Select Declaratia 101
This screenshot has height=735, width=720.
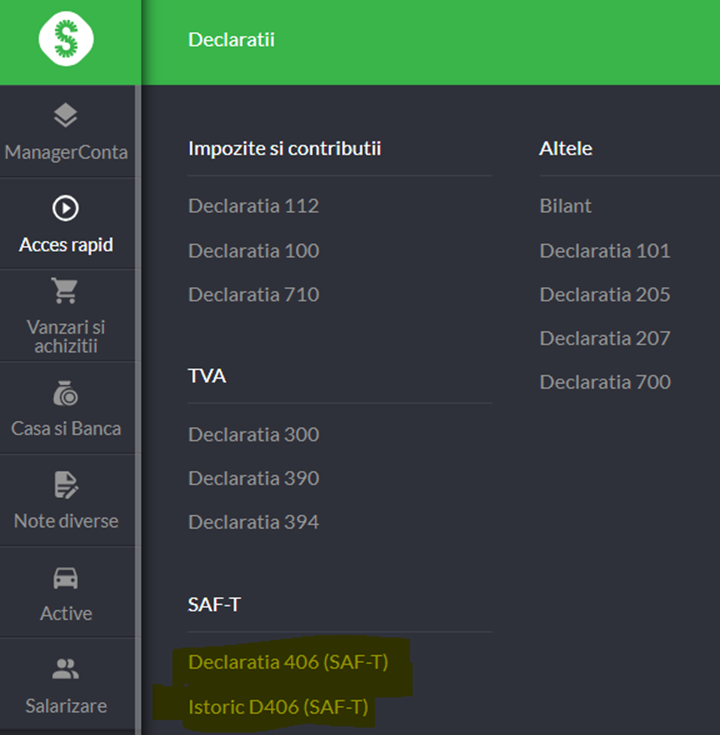(x=604, y=250)
